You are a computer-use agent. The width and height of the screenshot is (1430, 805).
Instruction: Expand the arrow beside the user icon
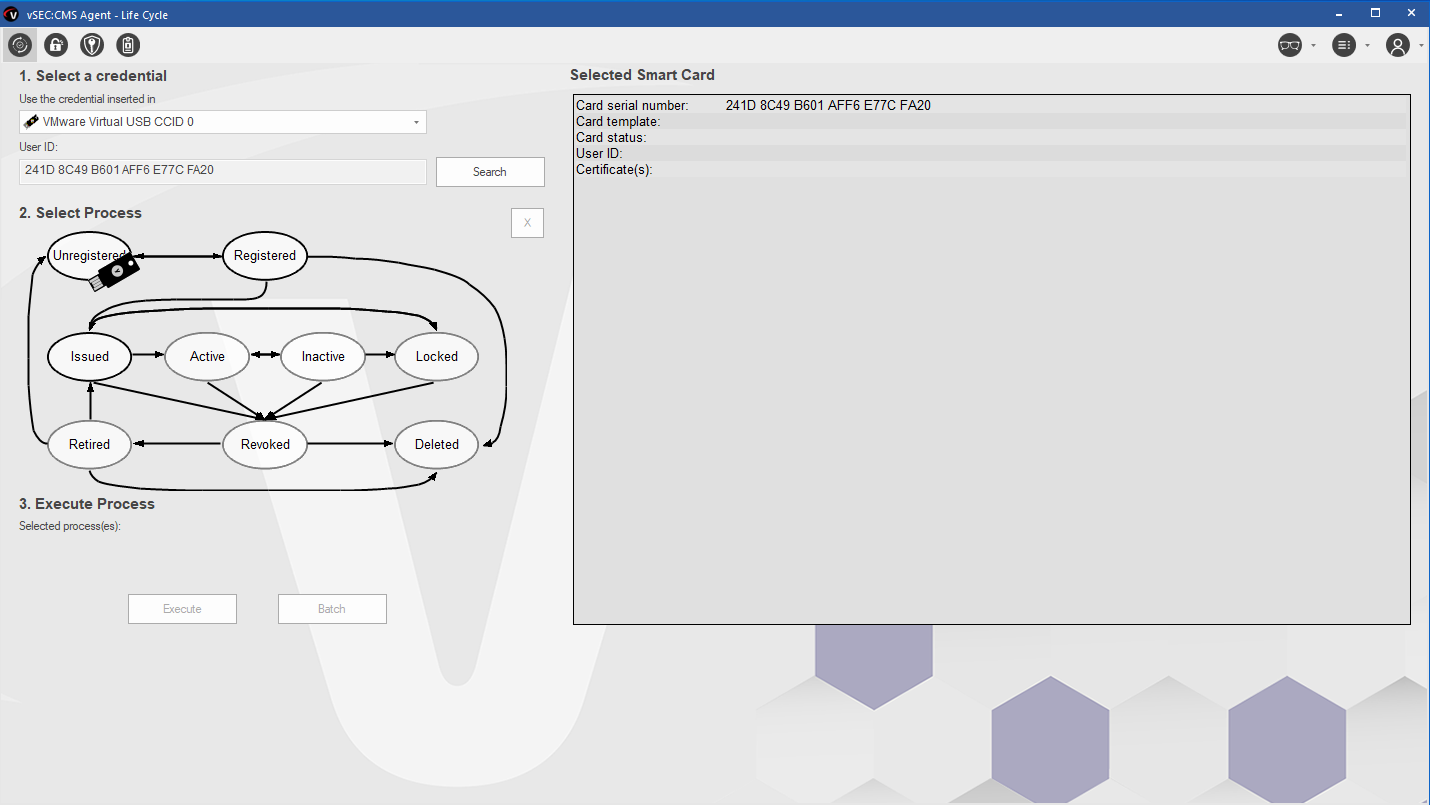click(1421, 46)
